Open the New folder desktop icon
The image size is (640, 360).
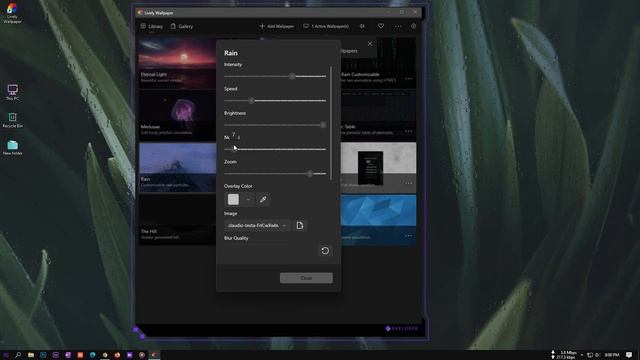[12, 147]
